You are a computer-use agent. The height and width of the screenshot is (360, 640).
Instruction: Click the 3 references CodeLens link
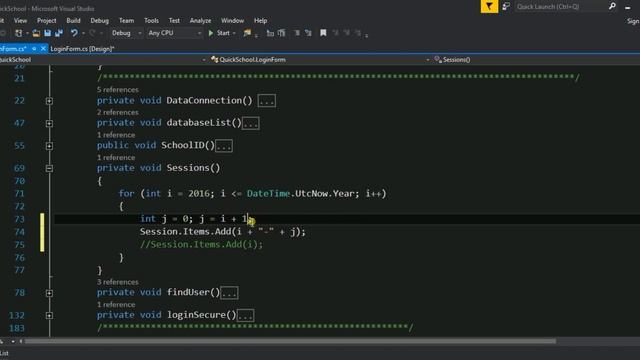pyautogui.click(x=118, y=282)
